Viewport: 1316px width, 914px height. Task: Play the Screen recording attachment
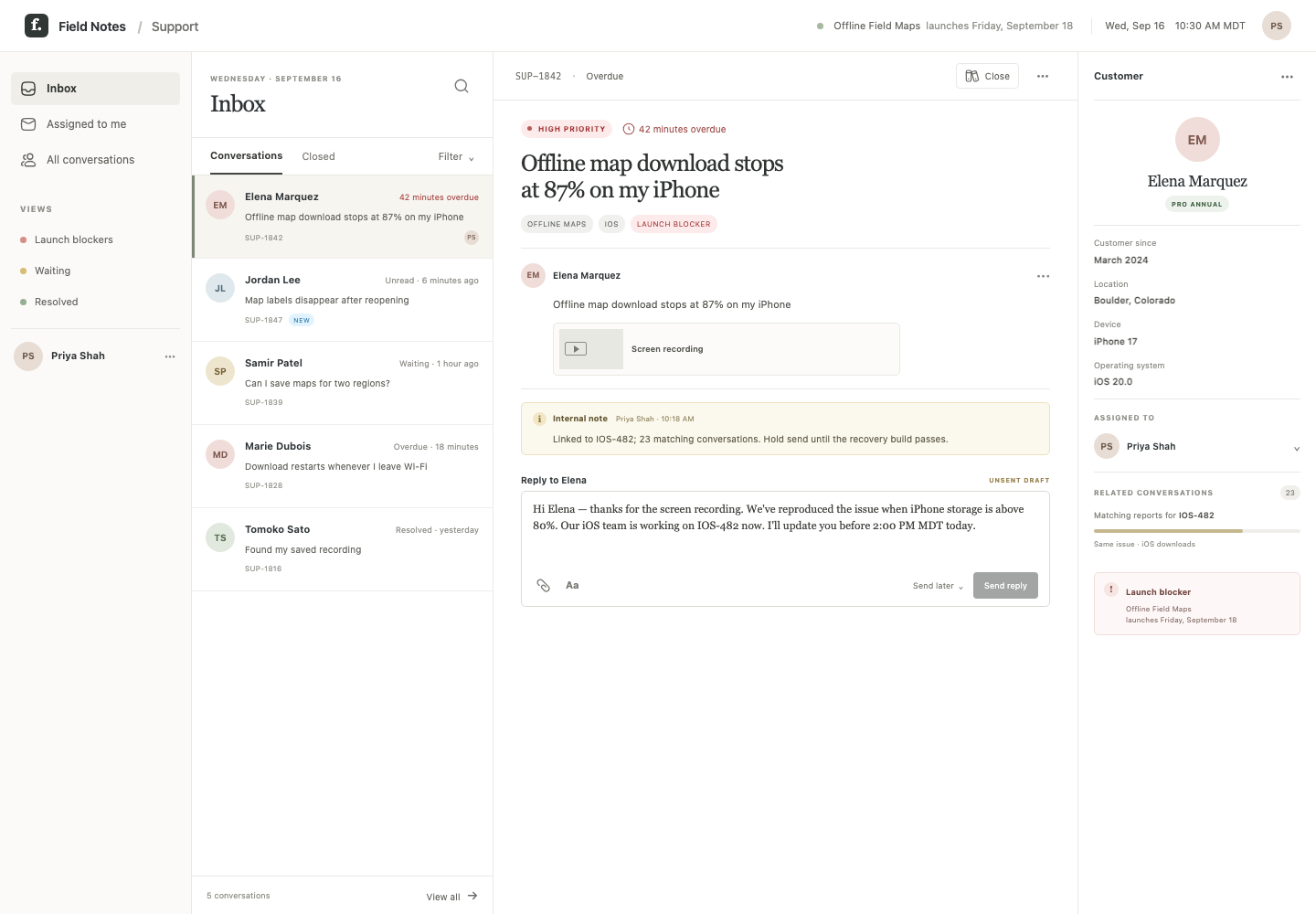[x=576, y=349]
